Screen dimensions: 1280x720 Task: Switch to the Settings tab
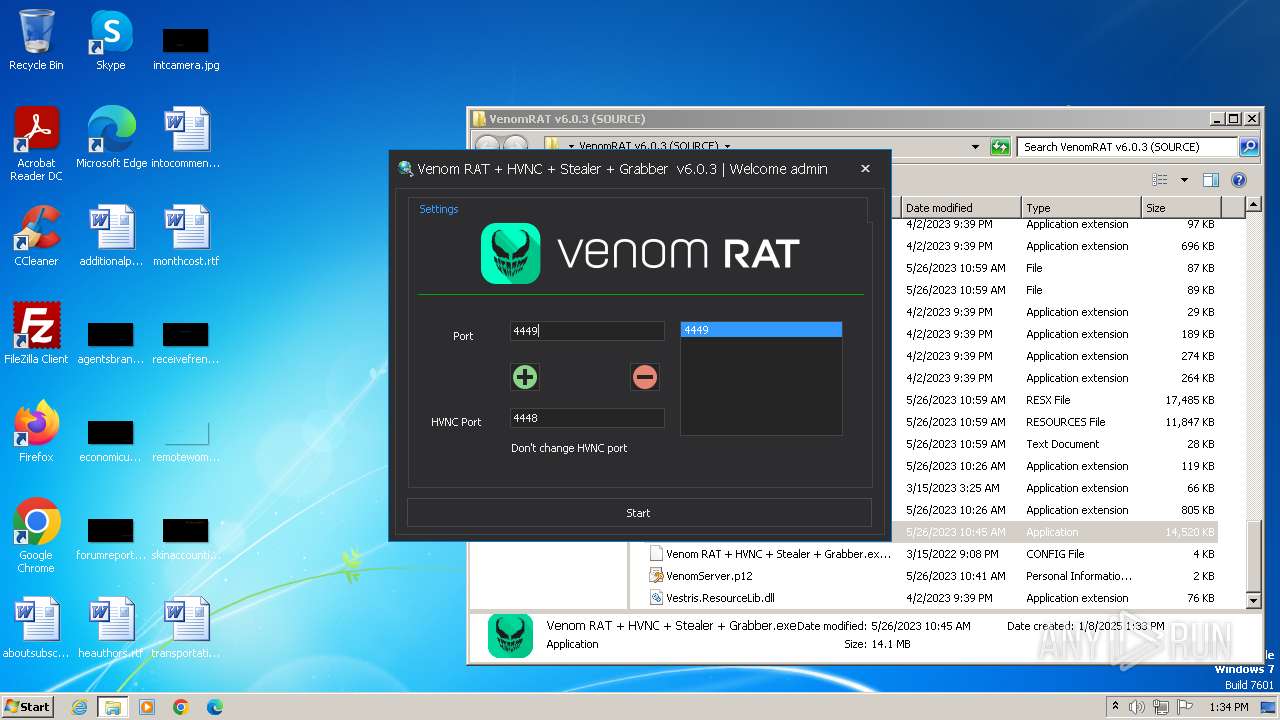pyautogui.click(x=439, y=209)
